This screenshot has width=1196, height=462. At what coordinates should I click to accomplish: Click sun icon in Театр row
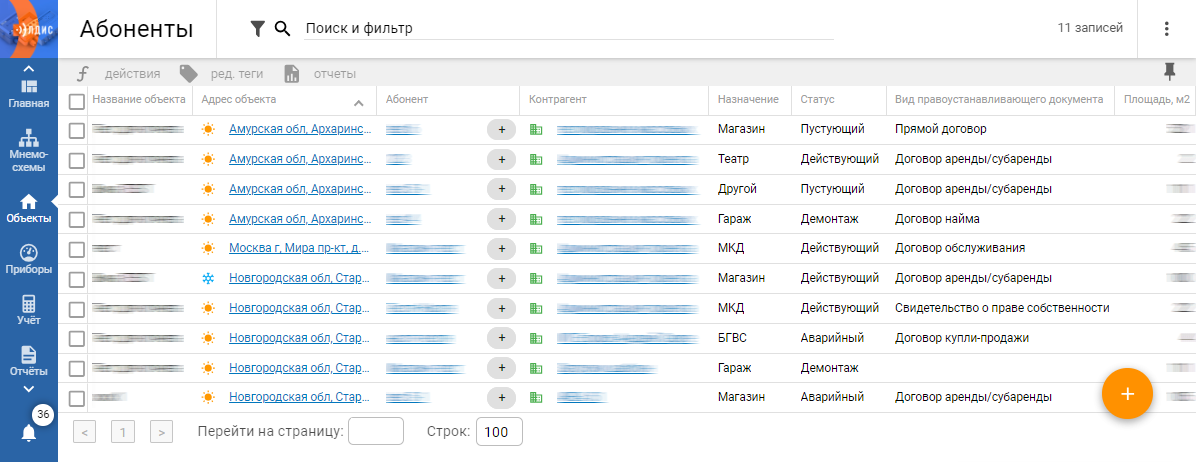coord(207,159)
